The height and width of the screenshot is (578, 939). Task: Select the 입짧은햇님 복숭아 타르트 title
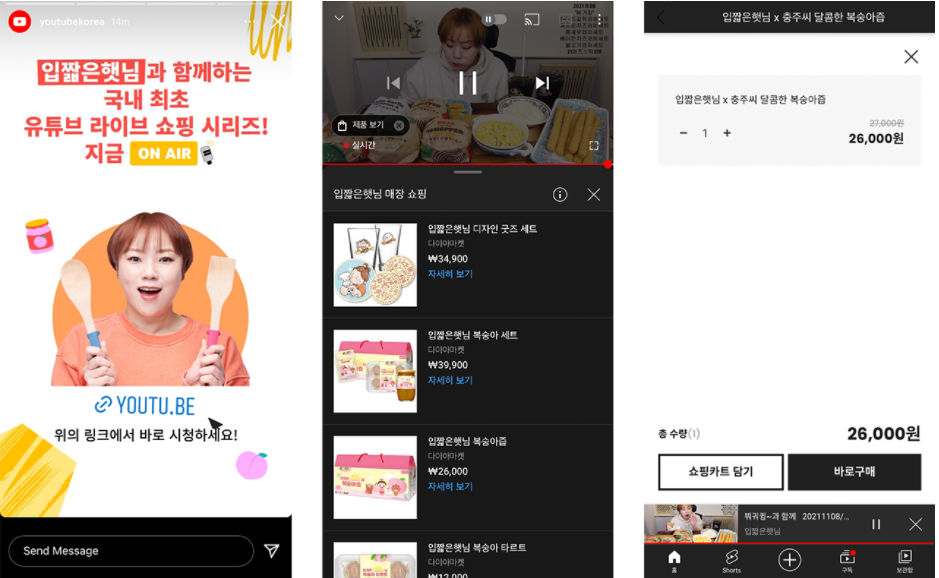tap(477, 547)
